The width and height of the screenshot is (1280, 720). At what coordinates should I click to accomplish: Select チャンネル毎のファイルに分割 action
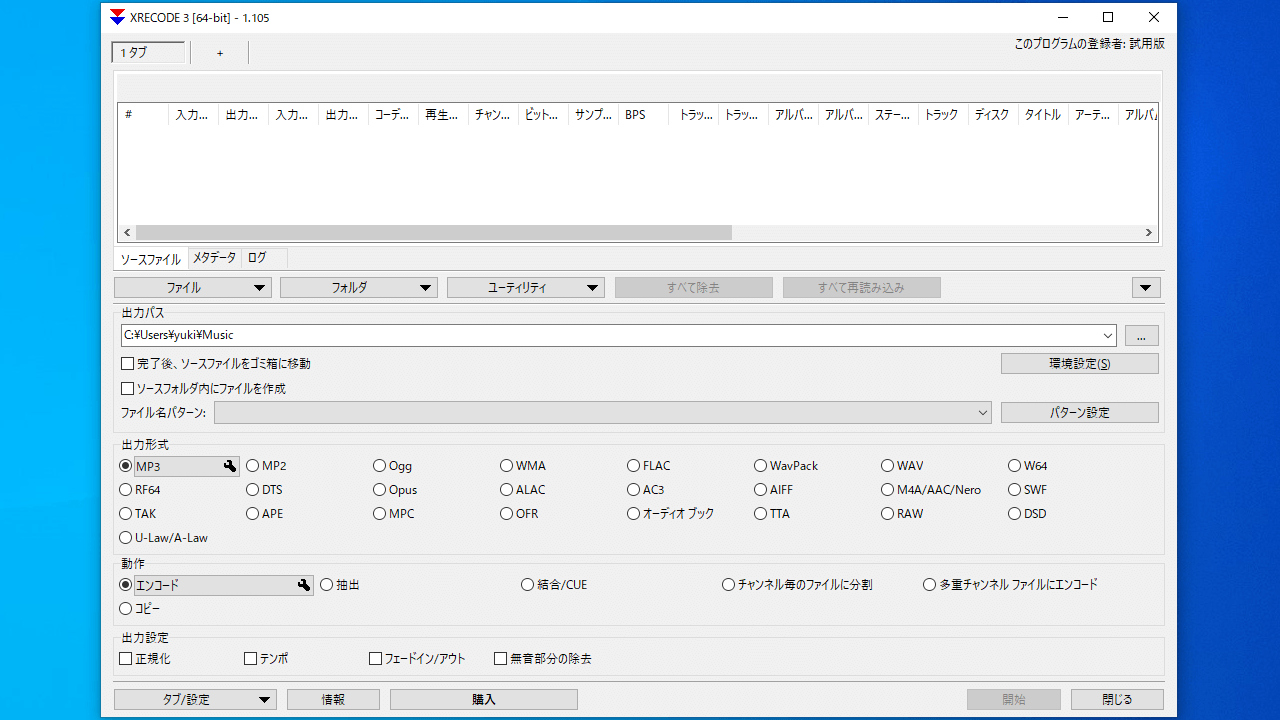[x=797, y=585]
